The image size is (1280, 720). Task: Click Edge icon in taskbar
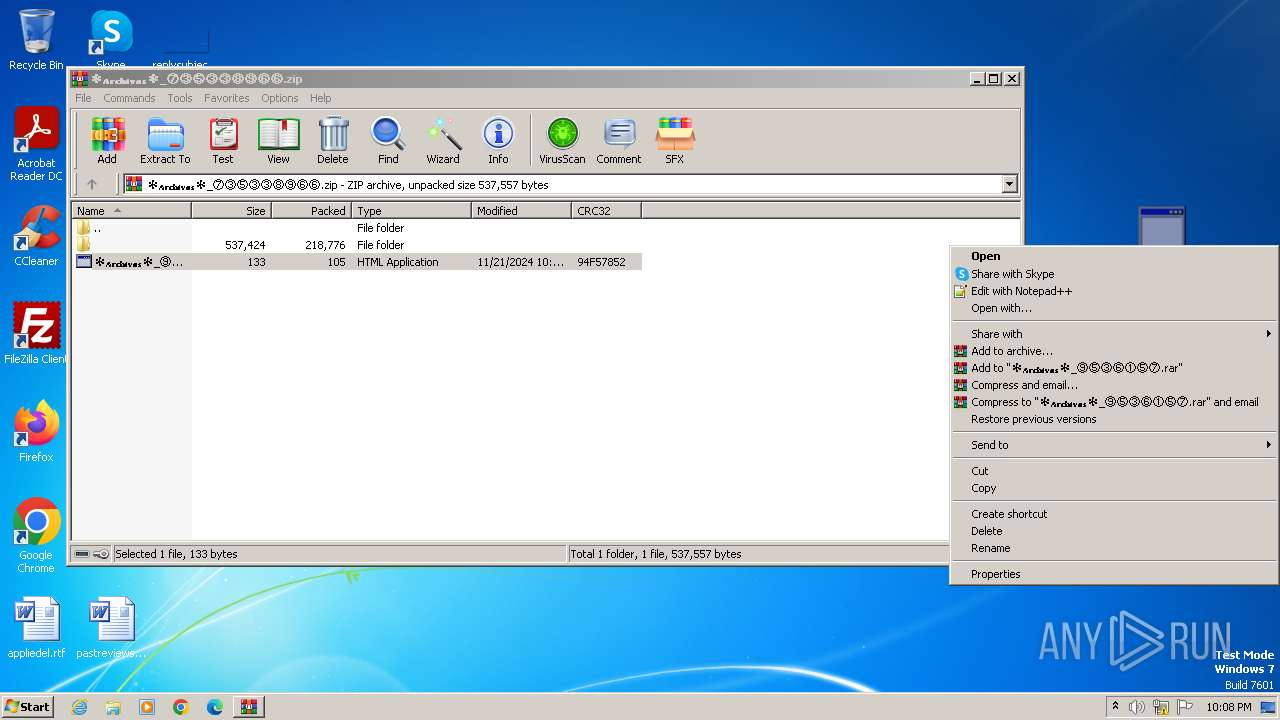(x=215, y=707)
